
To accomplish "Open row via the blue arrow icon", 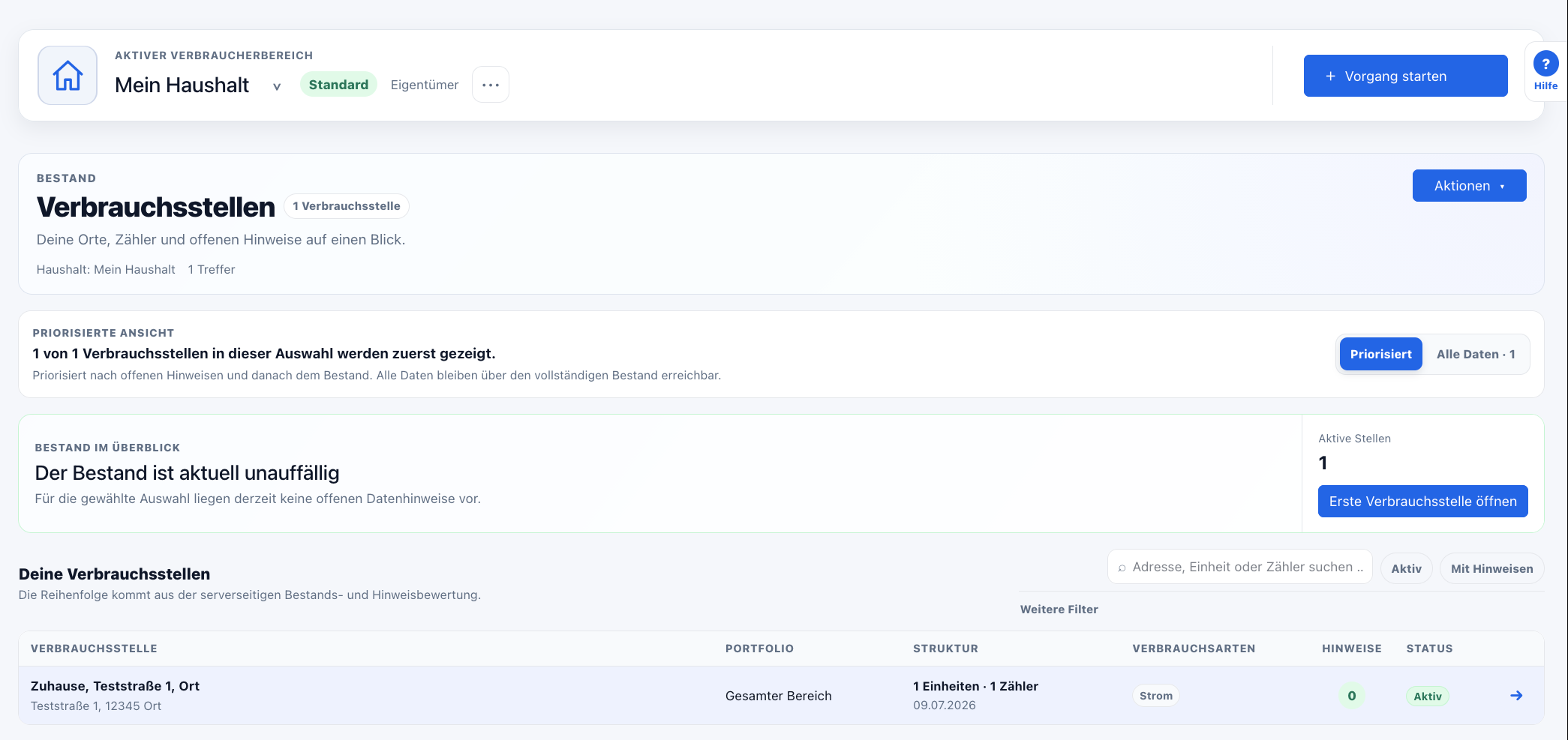I will tap(1516, 696).
